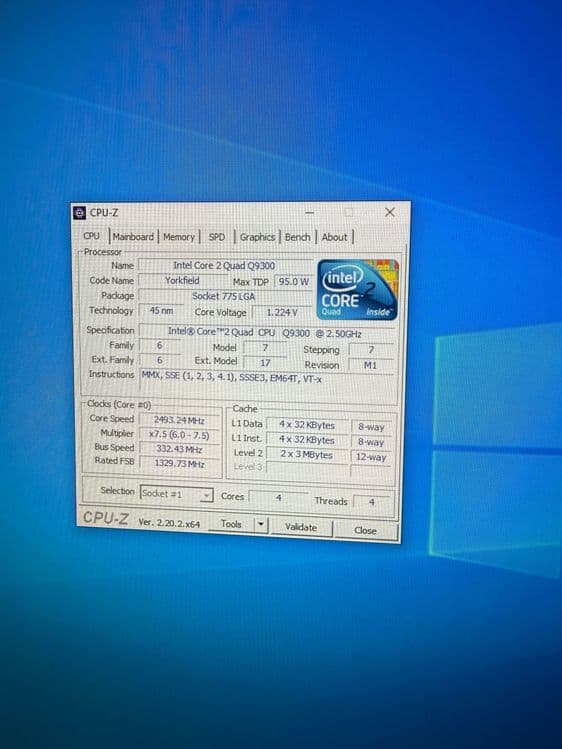Switch to the CPU tab
562x749 pixels.
click(91, 236)
